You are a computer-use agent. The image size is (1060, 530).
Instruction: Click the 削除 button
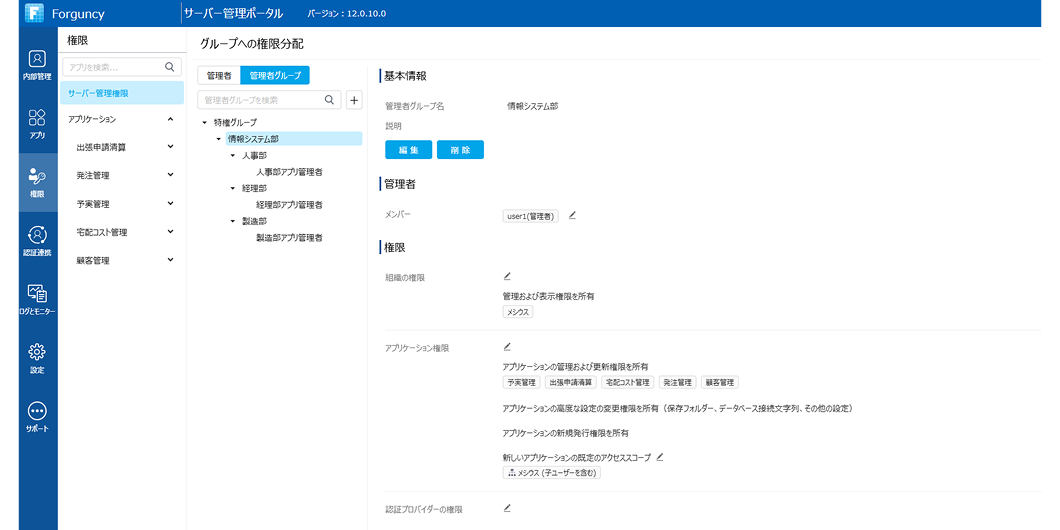click(x=460, y=150)
